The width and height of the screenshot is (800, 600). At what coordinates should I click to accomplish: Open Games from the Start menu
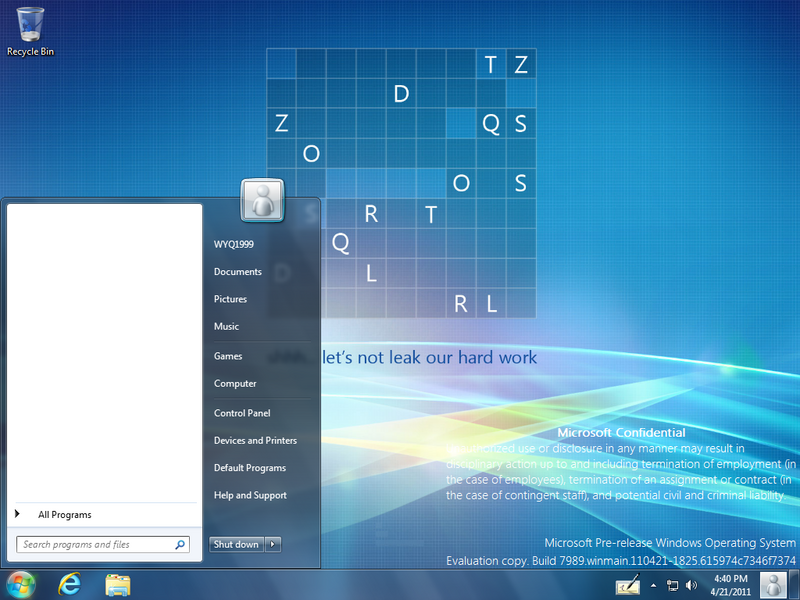coord(228,356)
